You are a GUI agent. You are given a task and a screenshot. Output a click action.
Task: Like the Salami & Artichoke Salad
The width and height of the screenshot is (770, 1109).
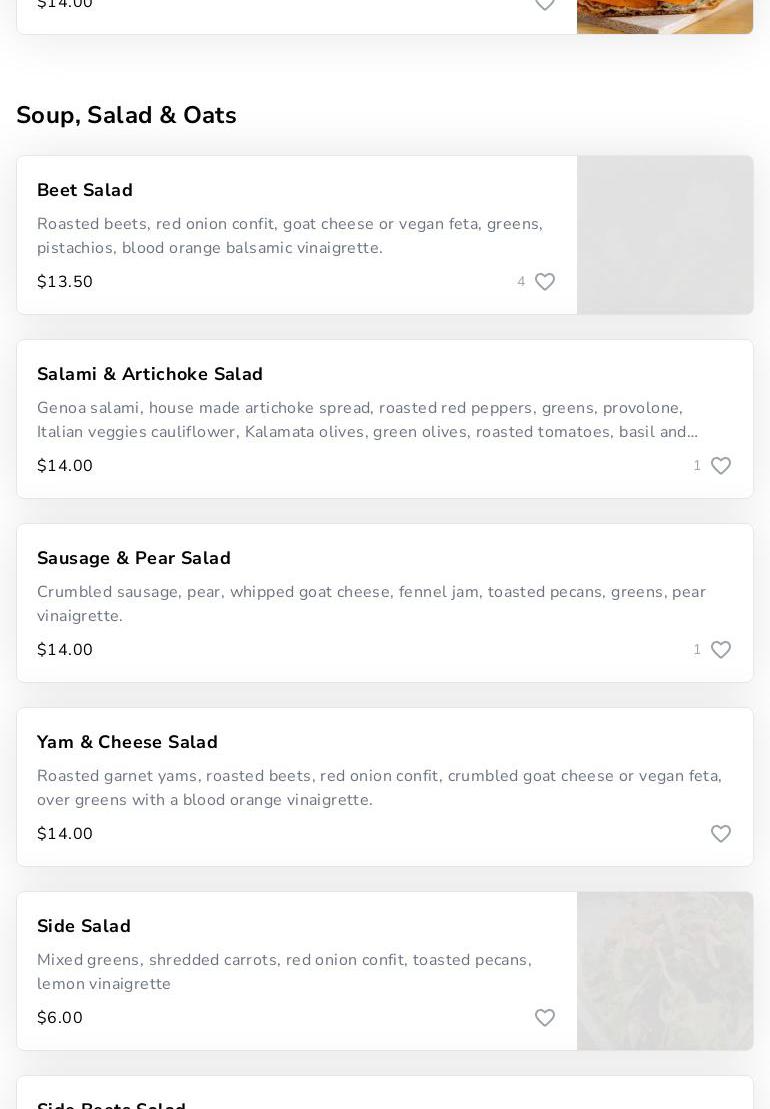(x=721, y=466)
